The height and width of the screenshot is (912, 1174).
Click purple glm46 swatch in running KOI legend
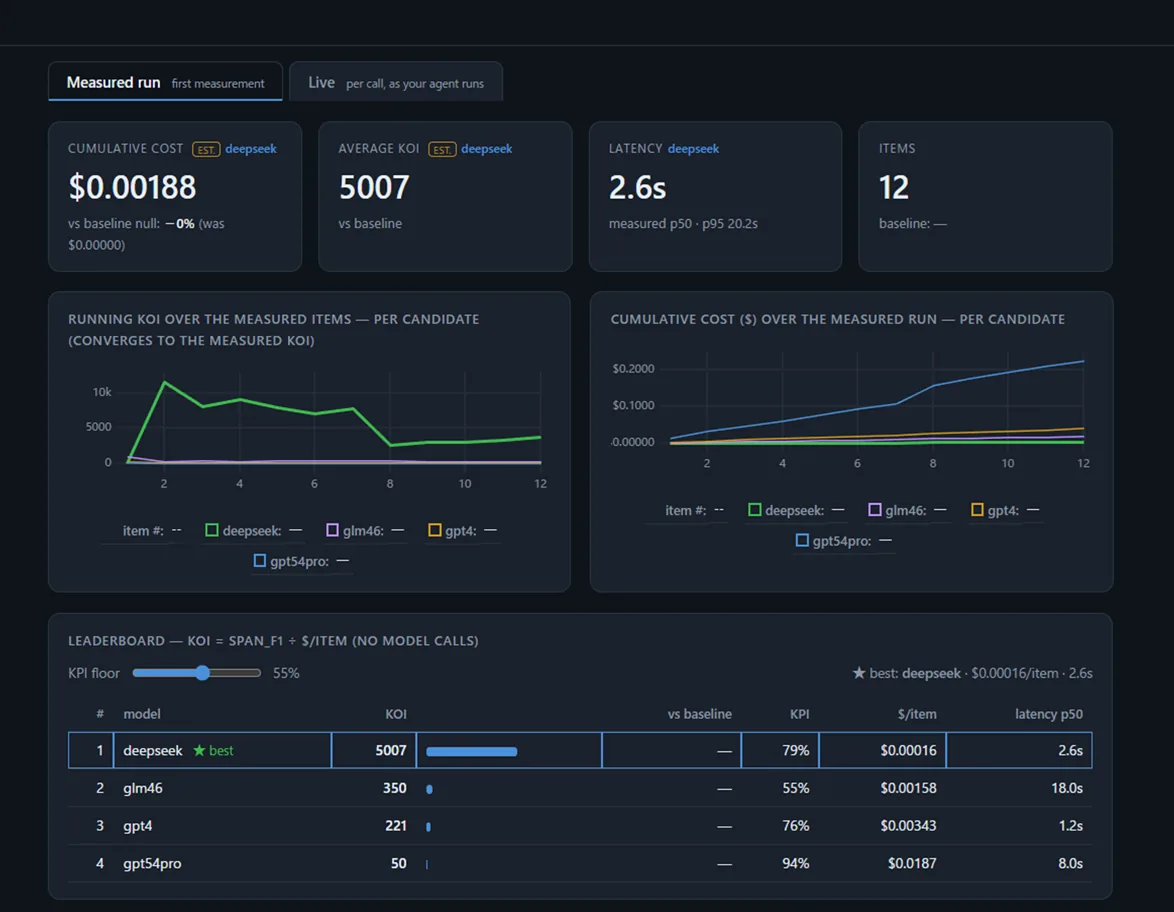332,530
